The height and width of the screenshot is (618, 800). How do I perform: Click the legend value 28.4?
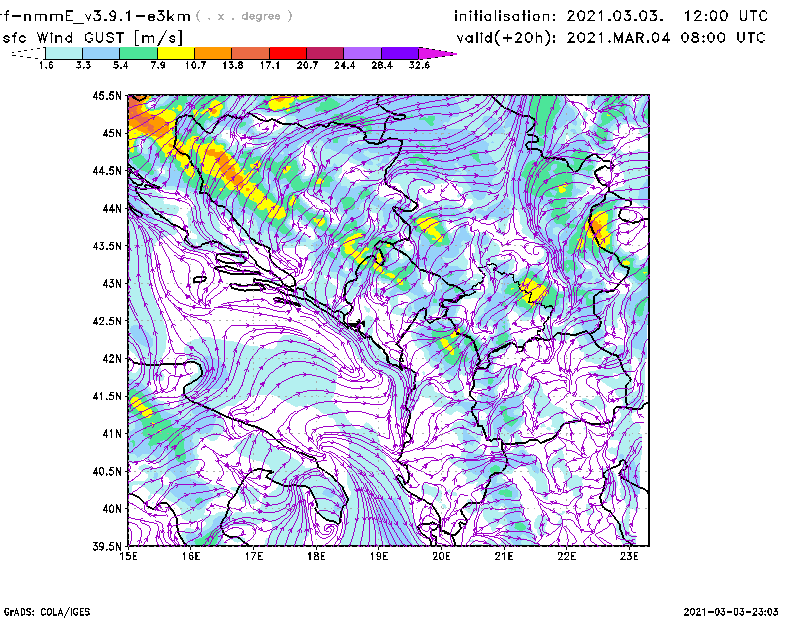pos(382,65)
